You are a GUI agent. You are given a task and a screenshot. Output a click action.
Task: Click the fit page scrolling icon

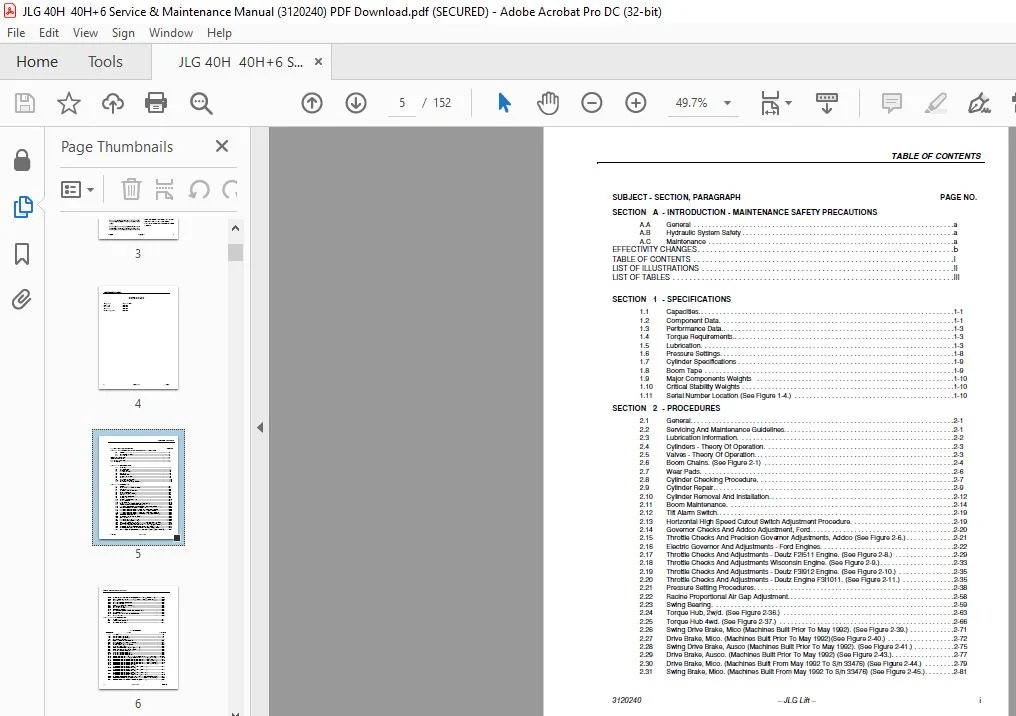click(770, 103)
